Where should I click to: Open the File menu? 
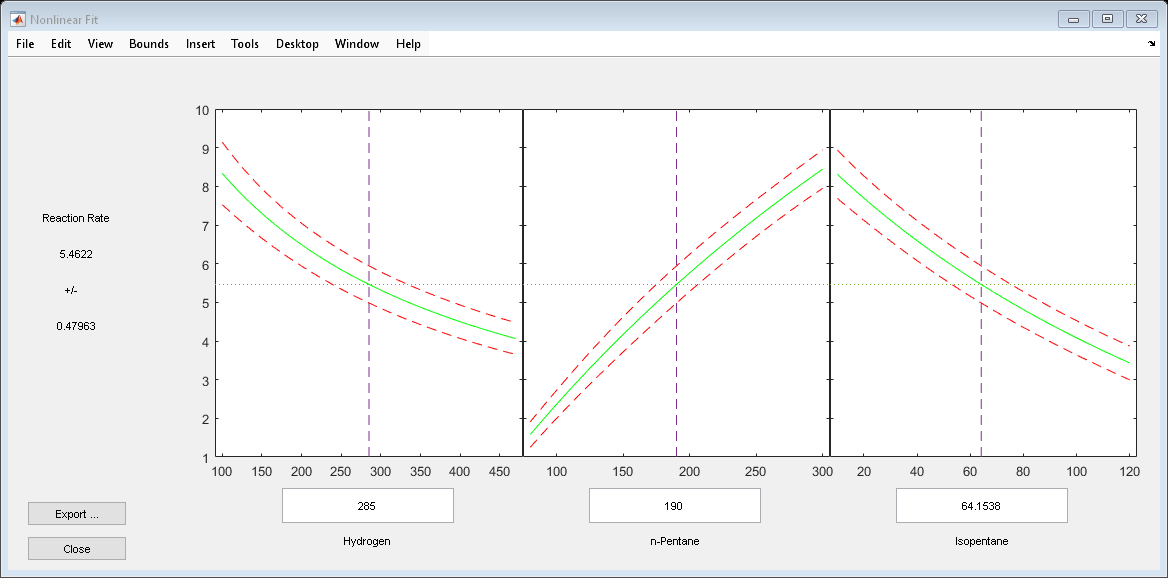(25, 44)
